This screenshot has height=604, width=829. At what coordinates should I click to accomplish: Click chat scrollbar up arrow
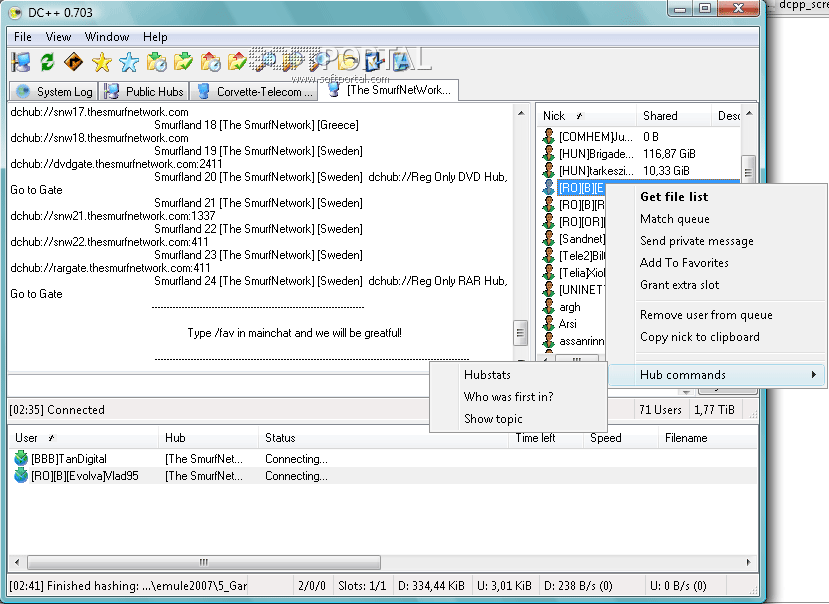(x=521, y=113)
